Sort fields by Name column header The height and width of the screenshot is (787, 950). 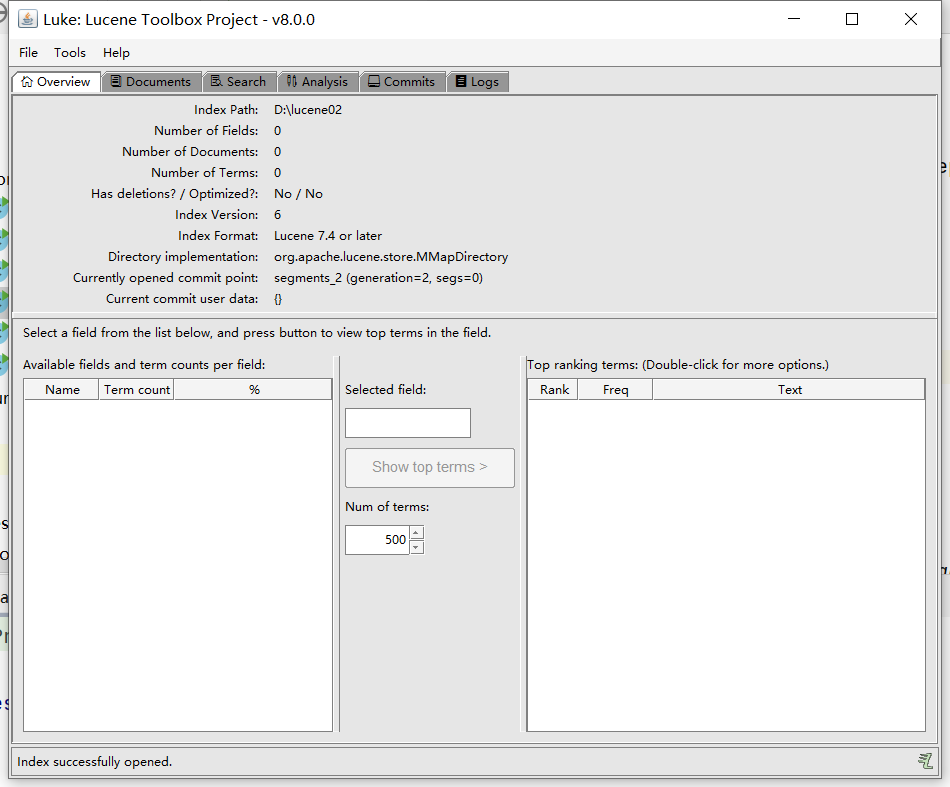point(62,390)
